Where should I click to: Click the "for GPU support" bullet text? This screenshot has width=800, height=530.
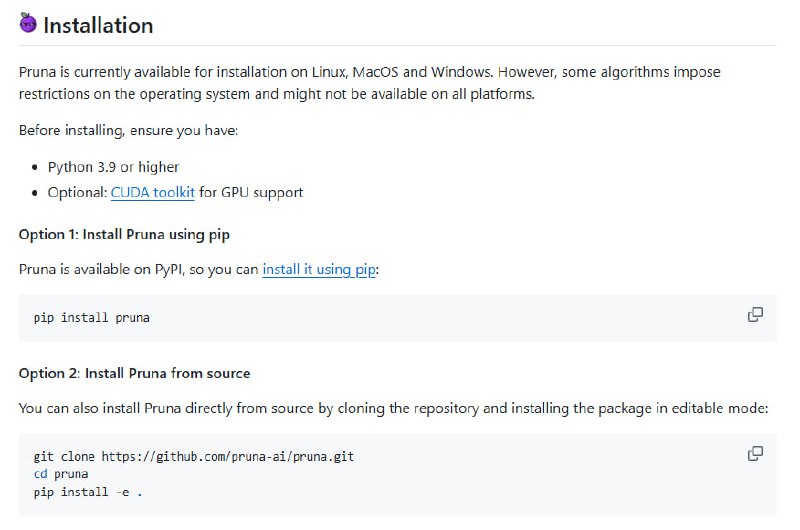[250, 192]
